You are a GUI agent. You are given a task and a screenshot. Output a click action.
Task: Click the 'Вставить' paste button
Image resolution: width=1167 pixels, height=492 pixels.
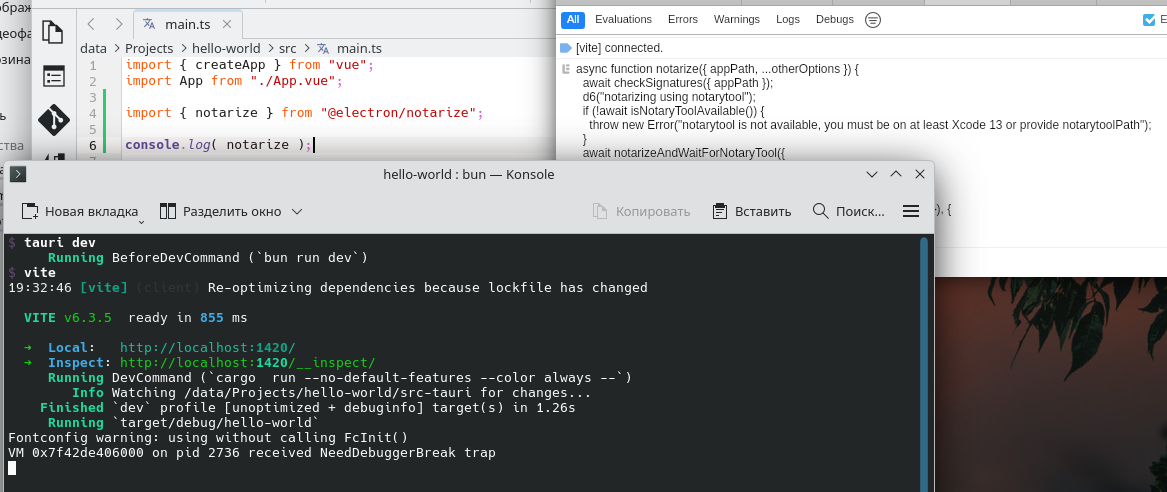click(752, 211)
